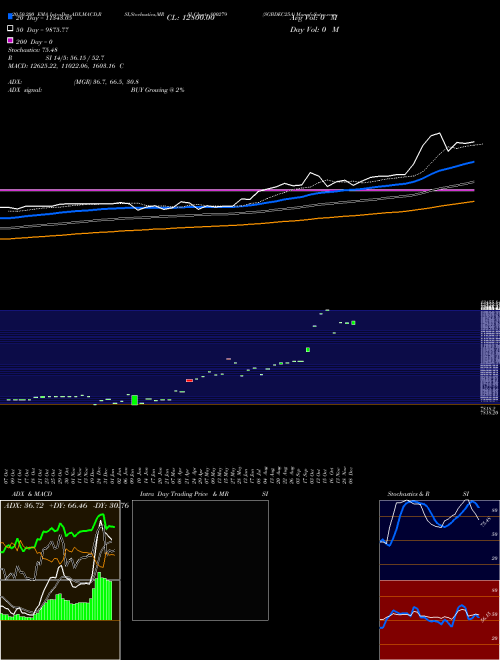Click the 'Day Vol: 0 M' label

(314, 30)
